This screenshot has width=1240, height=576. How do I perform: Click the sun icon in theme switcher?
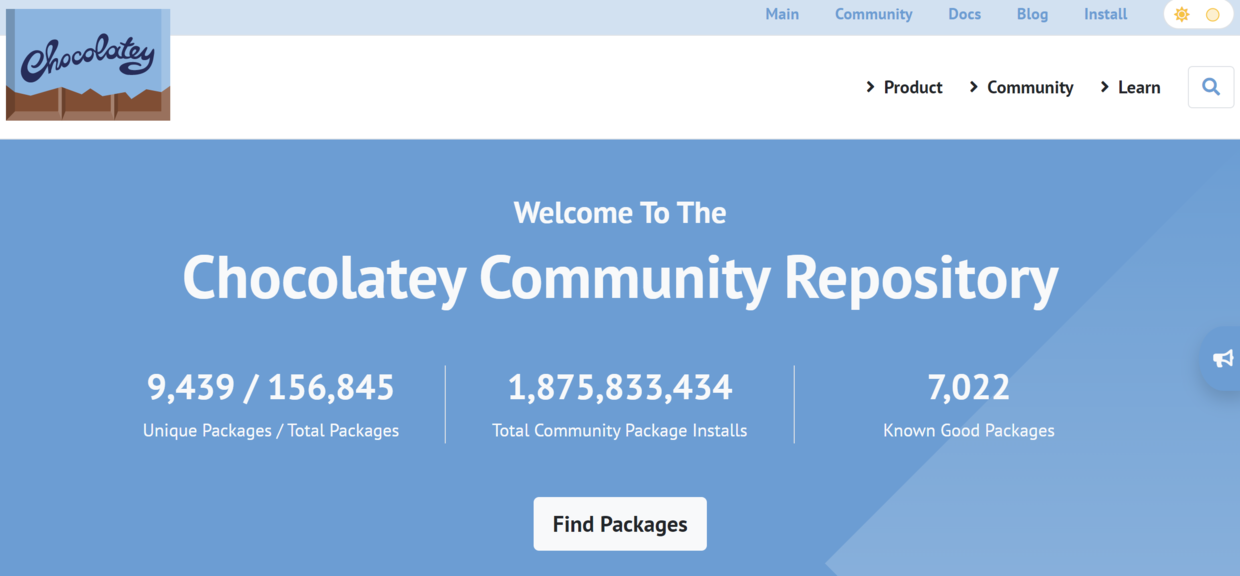pos(1182,15)
